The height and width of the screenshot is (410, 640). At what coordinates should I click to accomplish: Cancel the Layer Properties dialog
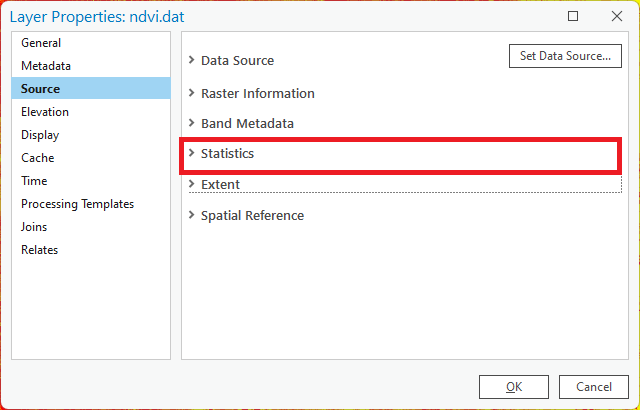[x=593, y=387]
